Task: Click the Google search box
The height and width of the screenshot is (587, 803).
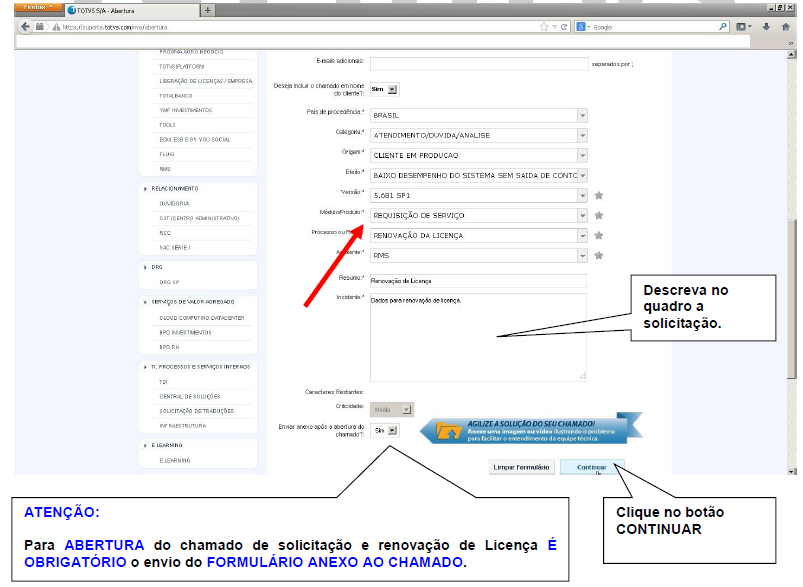Action: (654, 27)
